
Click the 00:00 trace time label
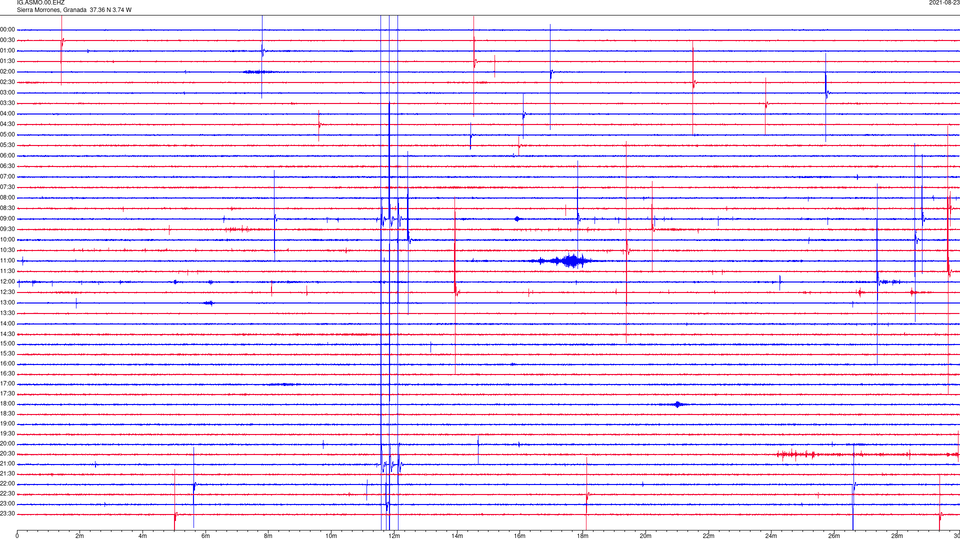tap(8, 29)
